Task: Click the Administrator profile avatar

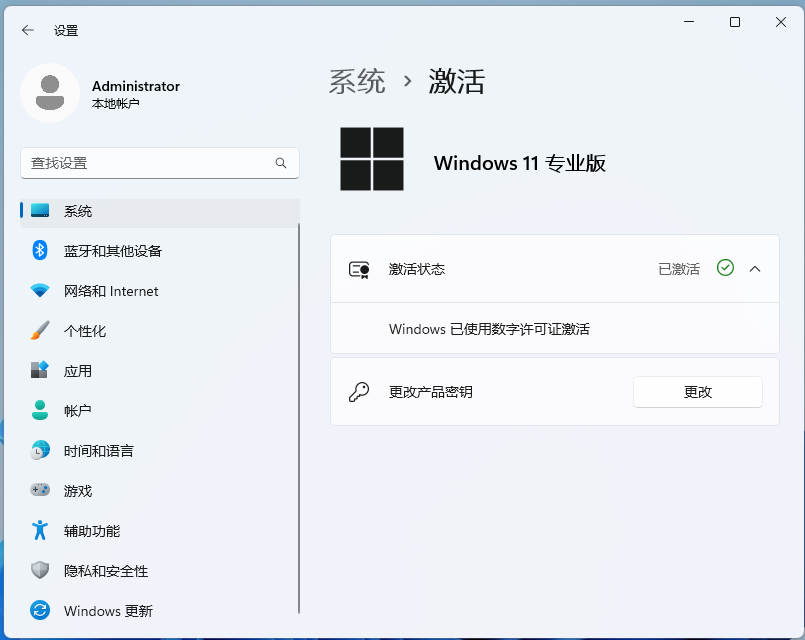Action: pyautogui.click(x=50, y=93)
